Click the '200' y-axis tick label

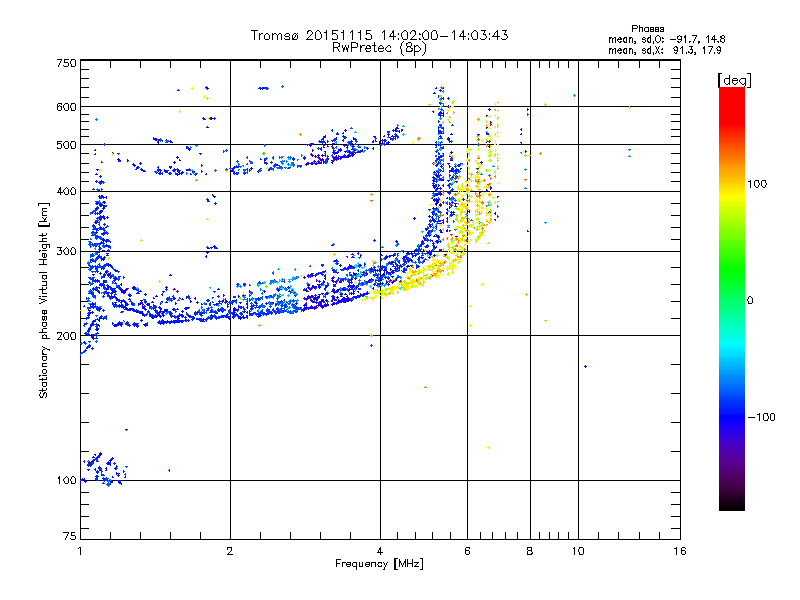(x=66, y=336)
